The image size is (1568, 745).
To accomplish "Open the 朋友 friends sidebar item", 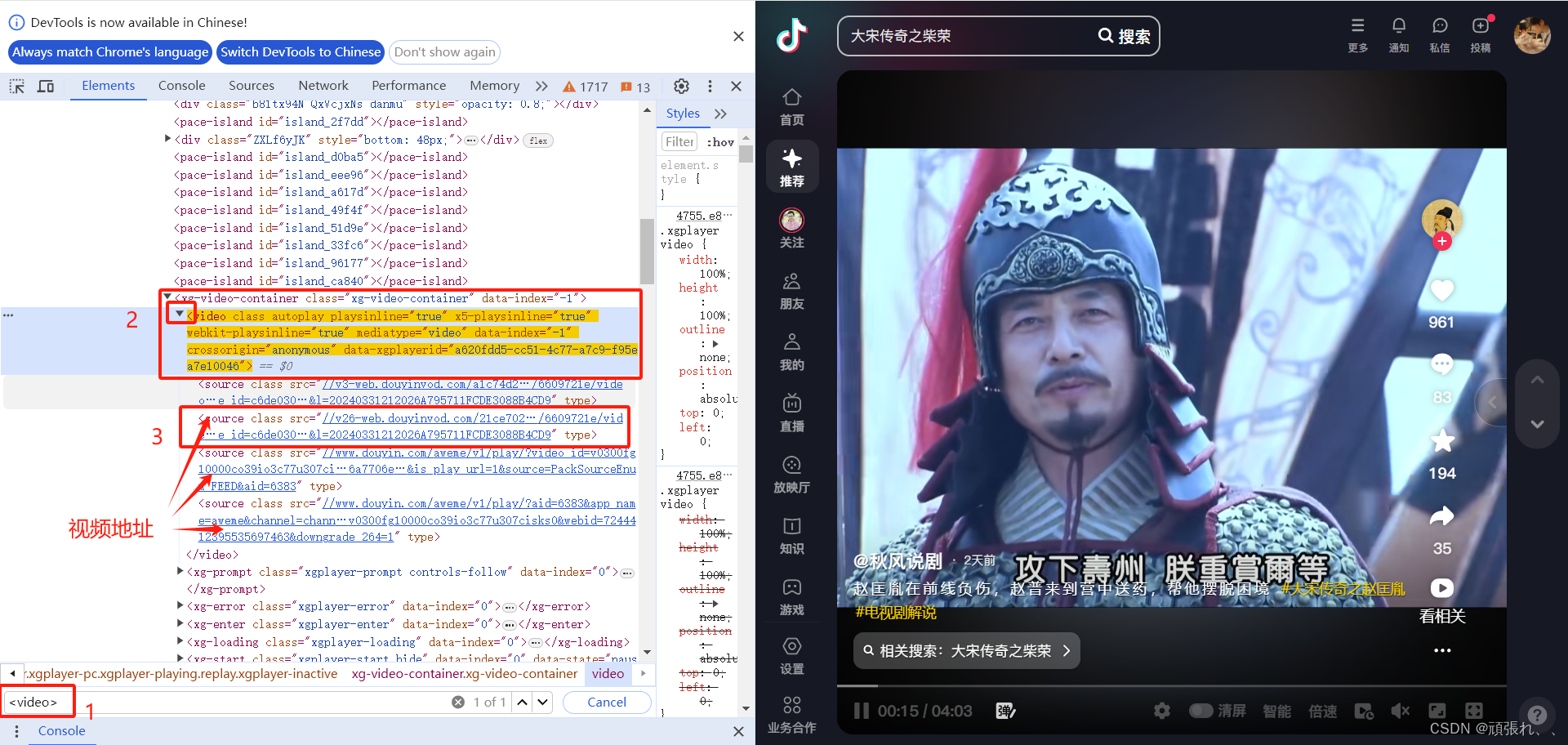I will 791,291.
